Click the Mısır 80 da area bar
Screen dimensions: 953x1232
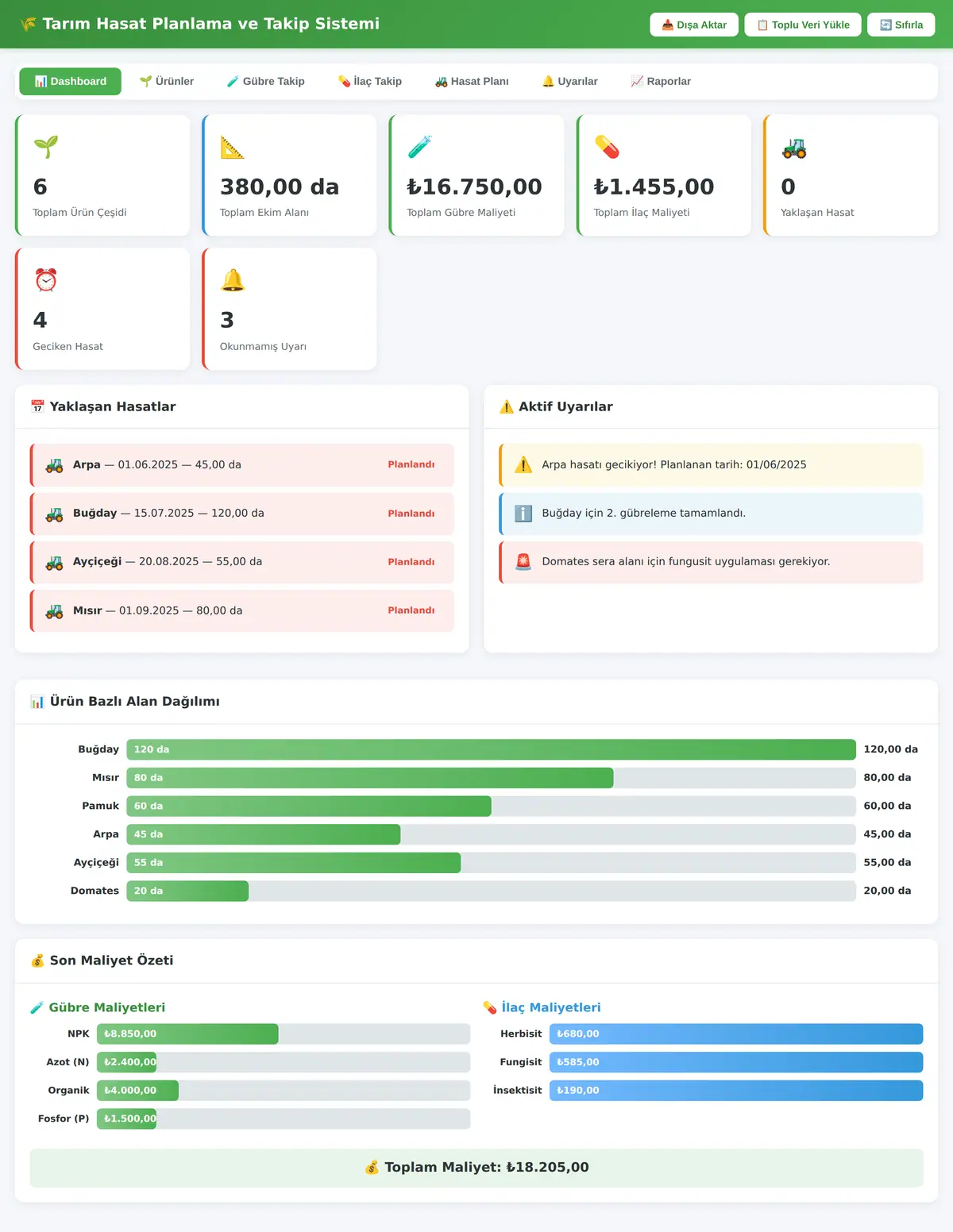[370, 778]
